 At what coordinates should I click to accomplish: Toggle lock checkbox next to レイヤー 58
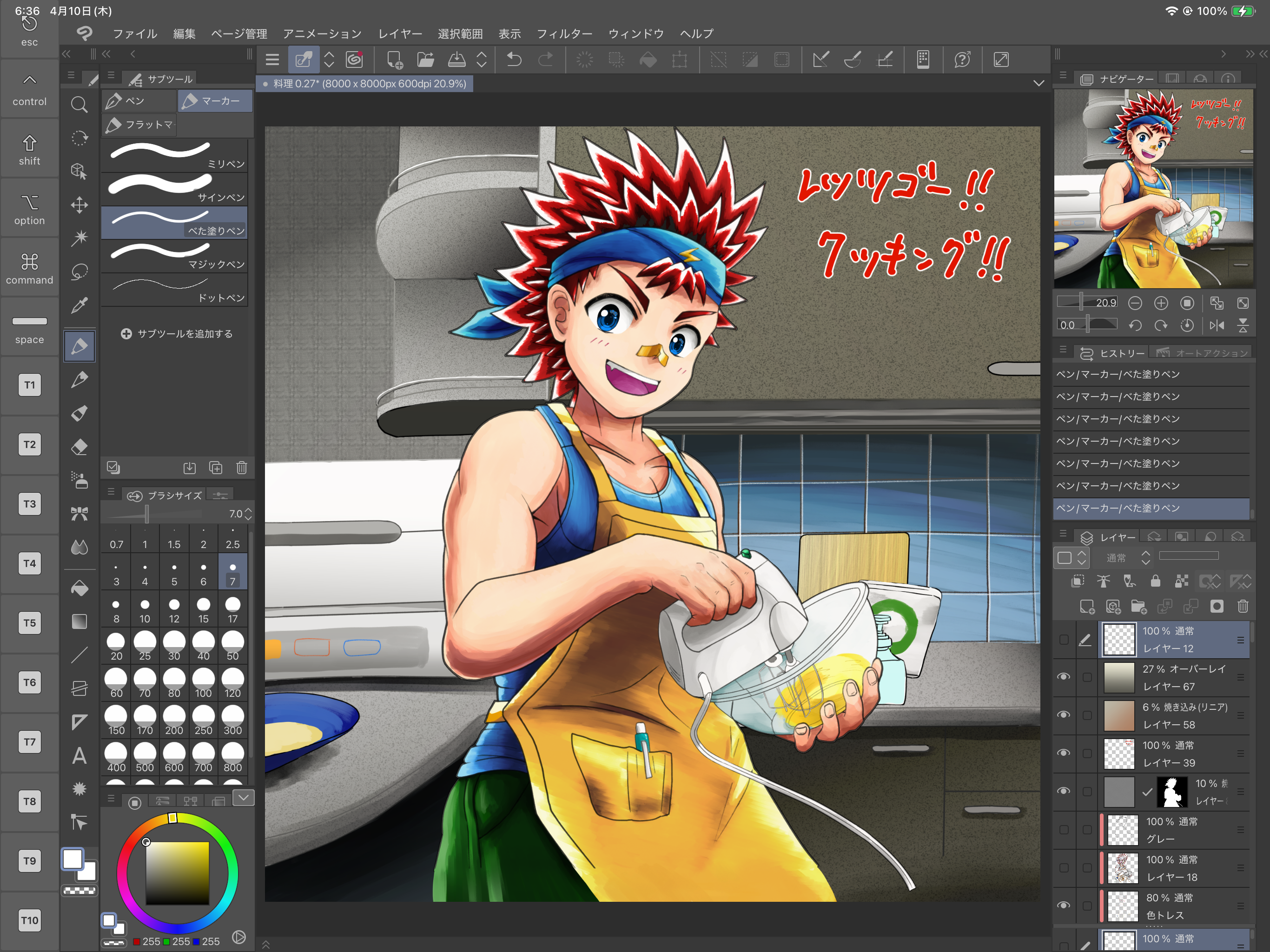point(1087,715)
